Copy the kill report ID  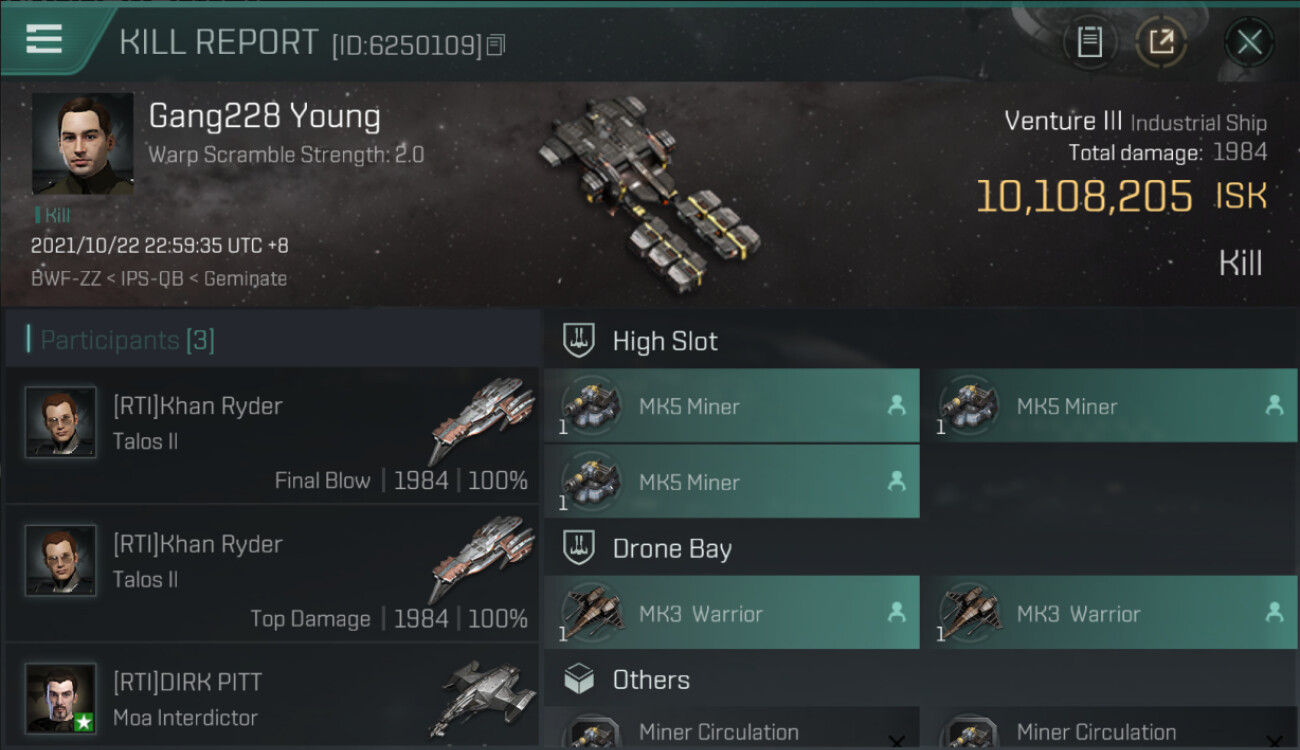497,45
